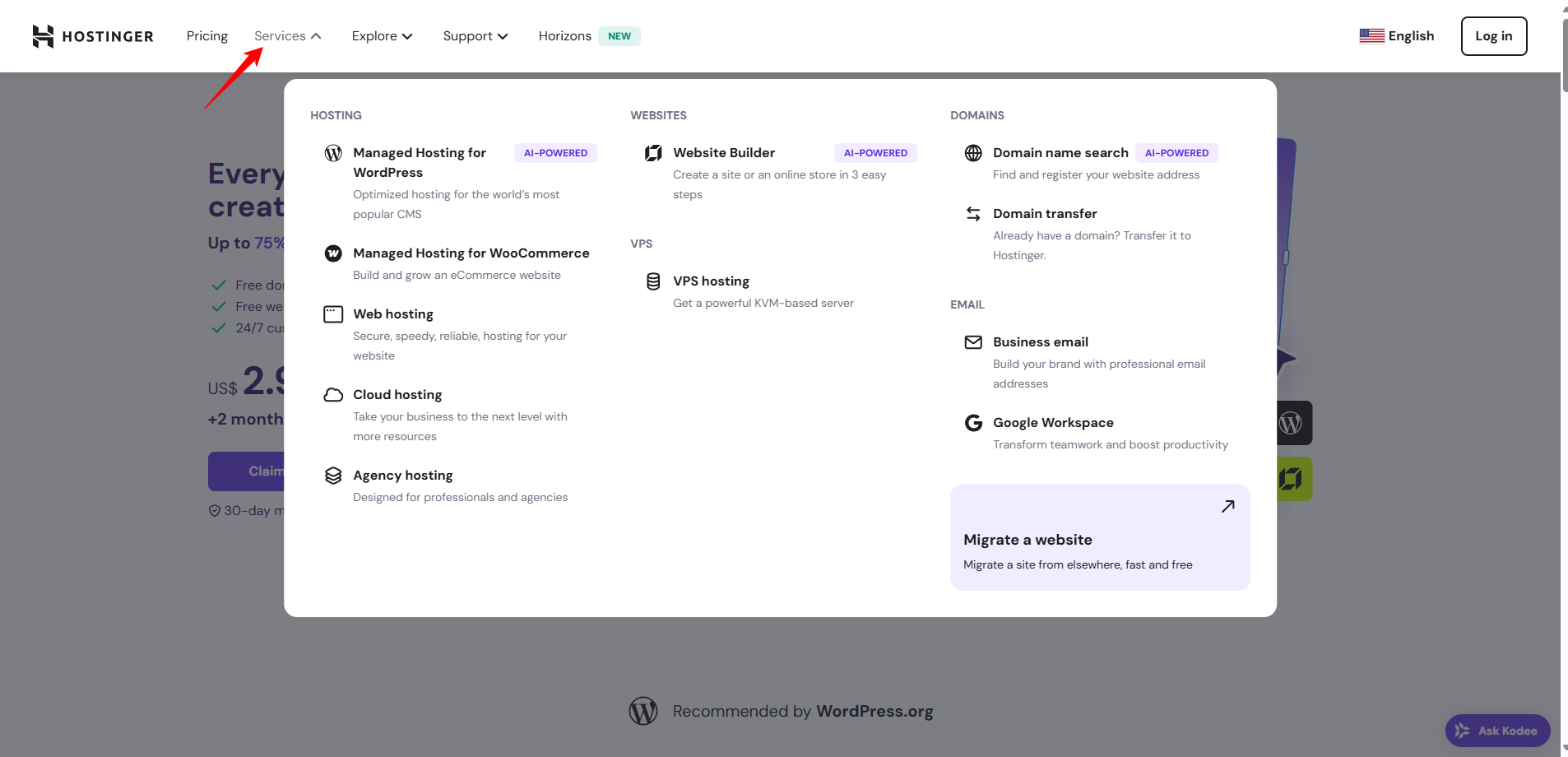Click the globe icon for Domain name search
Image resolution: width=1568 pixels, height=757 pixels.
973,153
